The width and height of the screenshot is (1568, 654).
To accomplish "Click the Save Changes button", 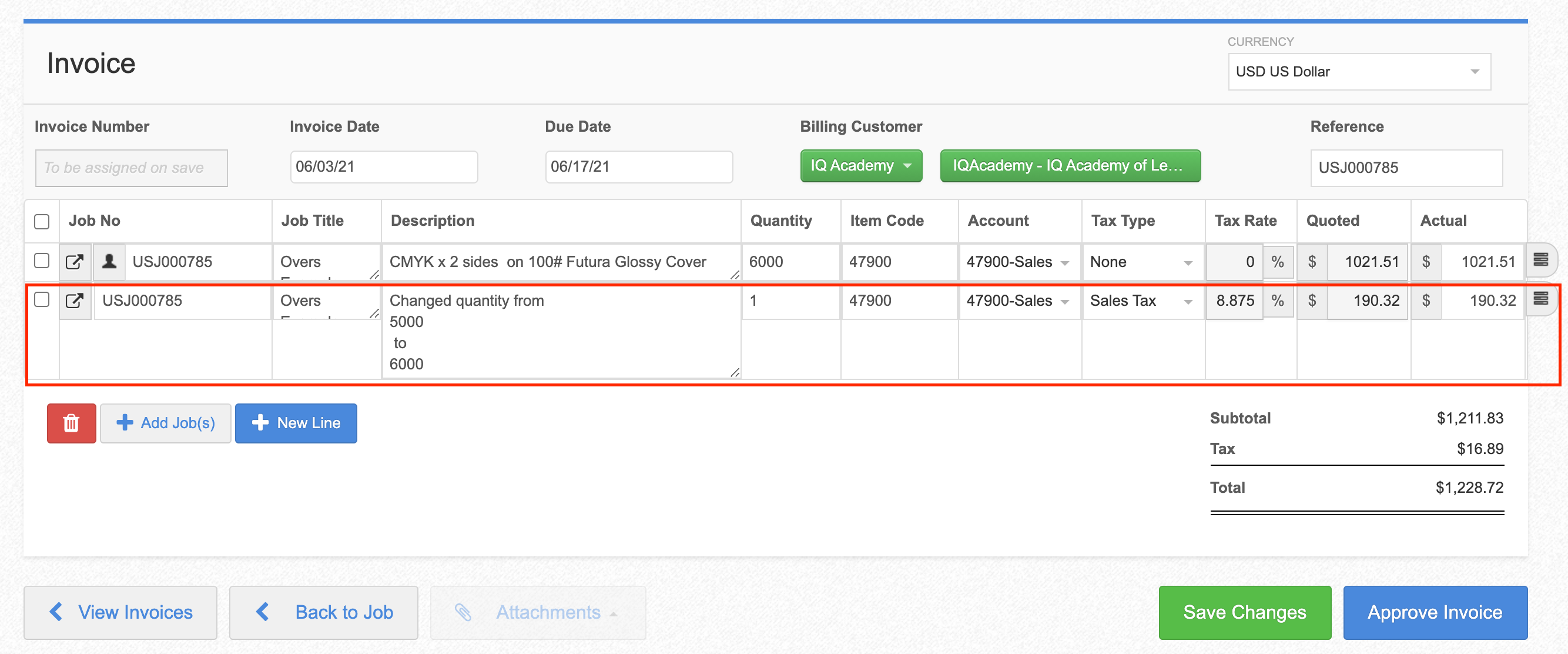I will tap(1244, 613).
